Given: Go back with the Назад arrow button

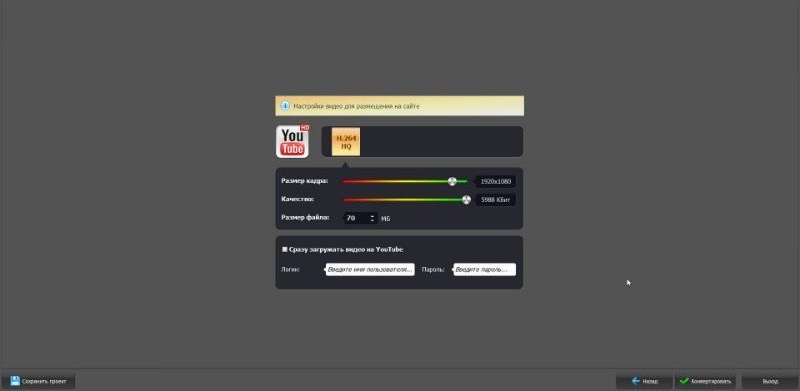Looking at the screenshot, I should pos(644,381).
